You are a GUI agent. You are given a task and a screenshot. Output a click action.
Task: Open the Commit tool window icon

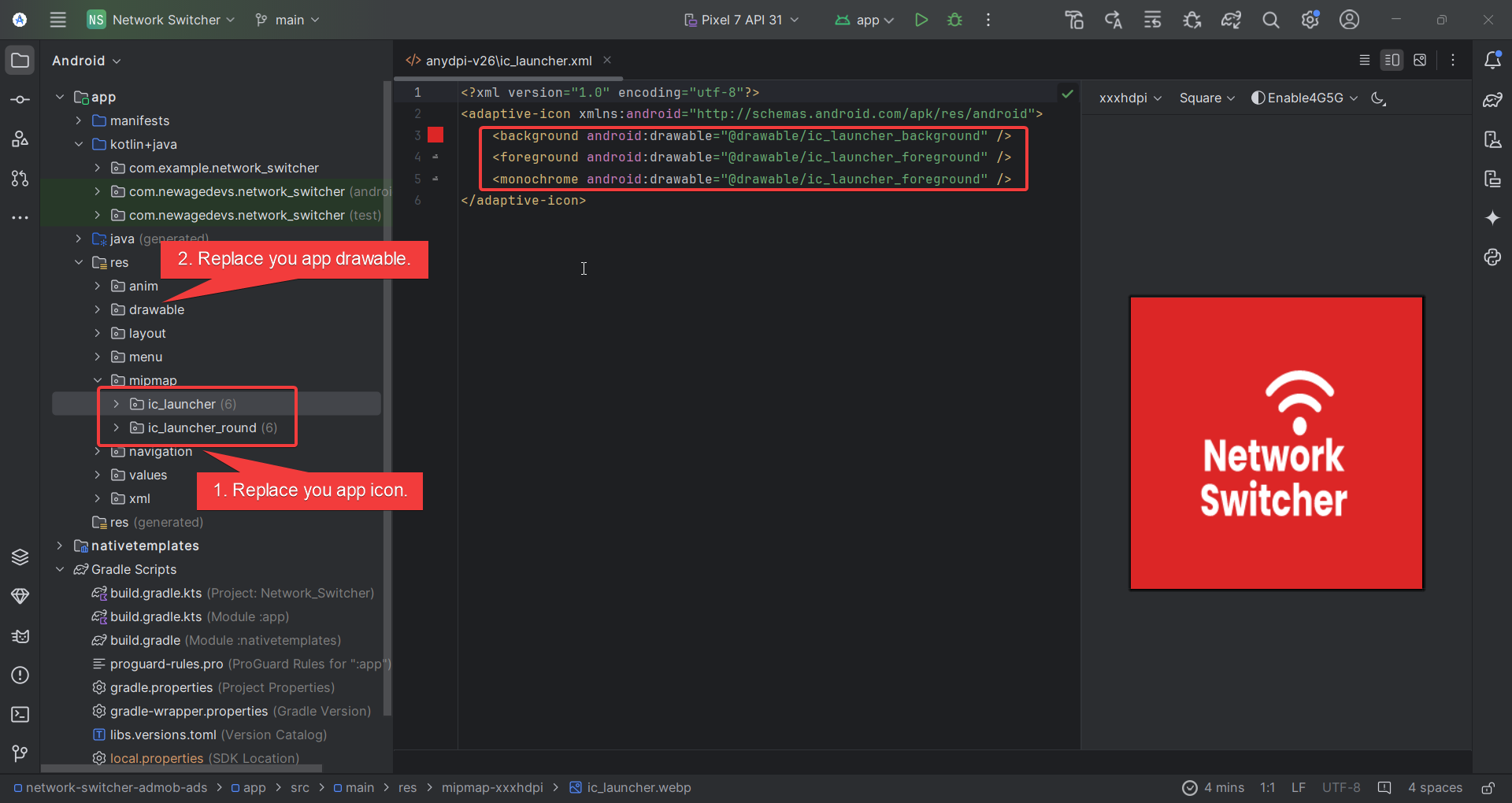(x=20, y=100)
